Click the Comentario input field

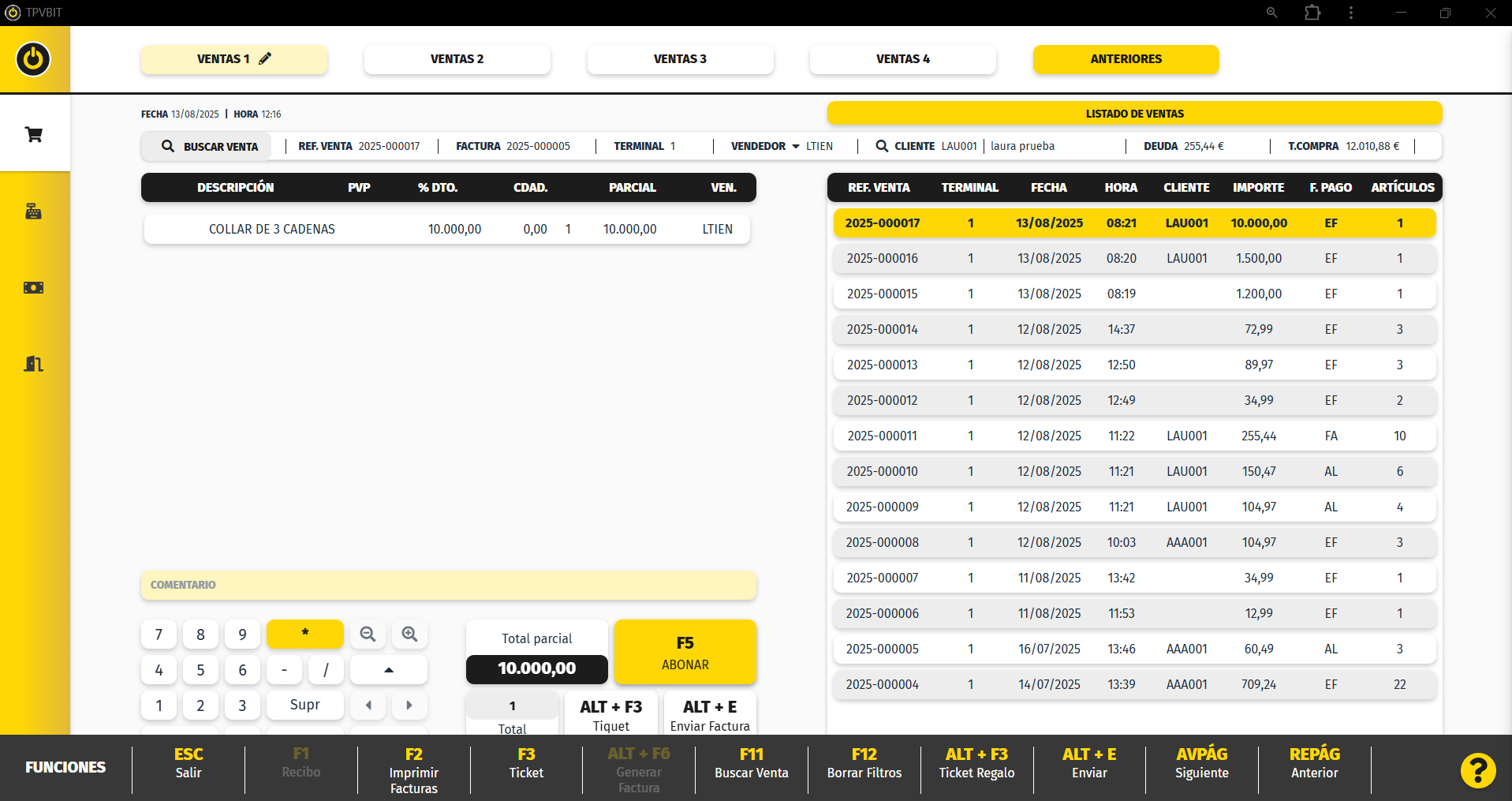(448, 585)
